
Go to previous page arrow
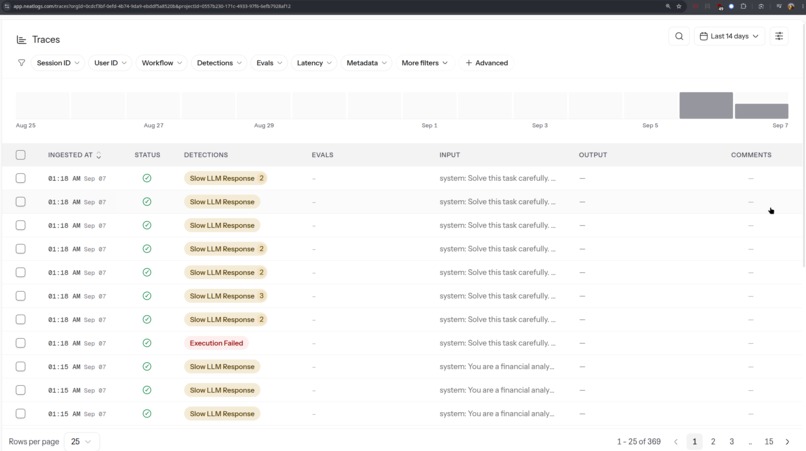tap(676, 442)
